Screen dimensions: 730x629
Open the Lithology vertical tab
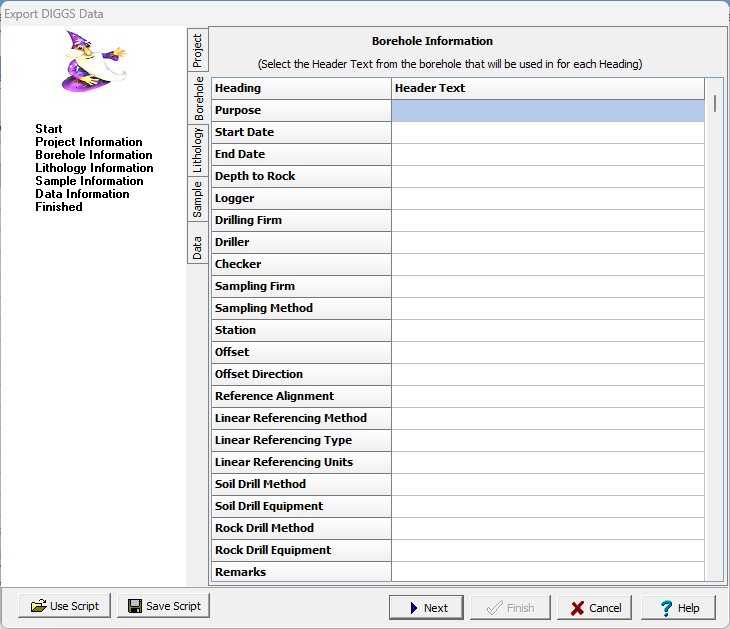(x=197, y=149)
